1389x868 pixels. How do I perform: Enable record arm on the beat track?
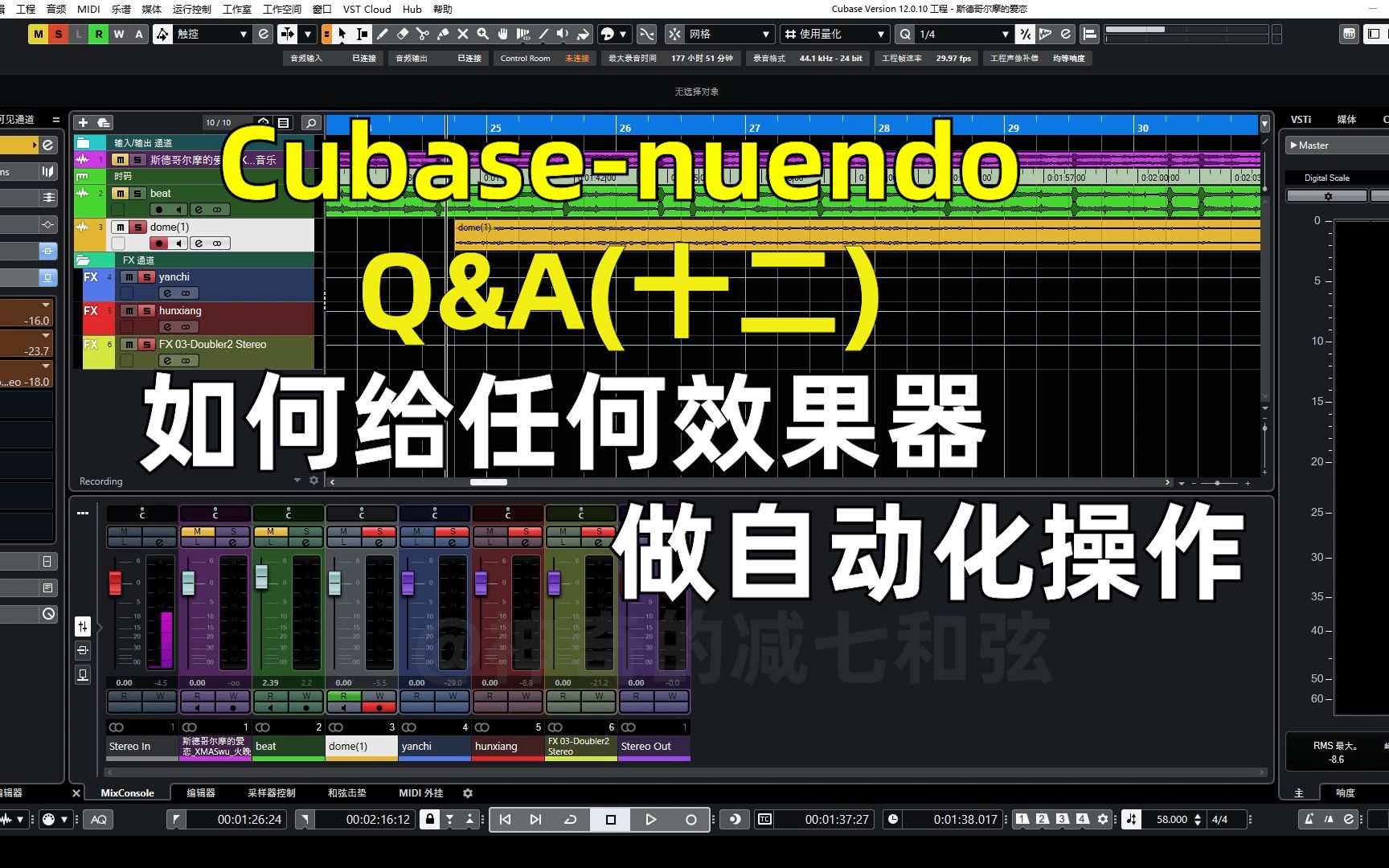coord(159,209)
